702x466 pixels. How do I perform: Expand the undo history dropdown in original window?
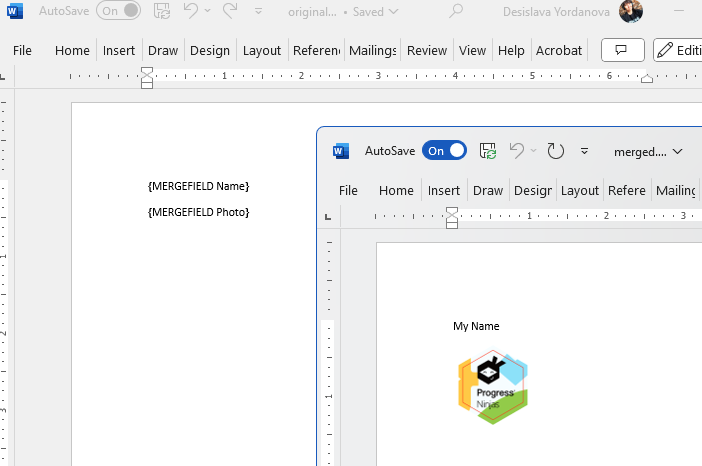pyautogui.click(x=207, y=11)
